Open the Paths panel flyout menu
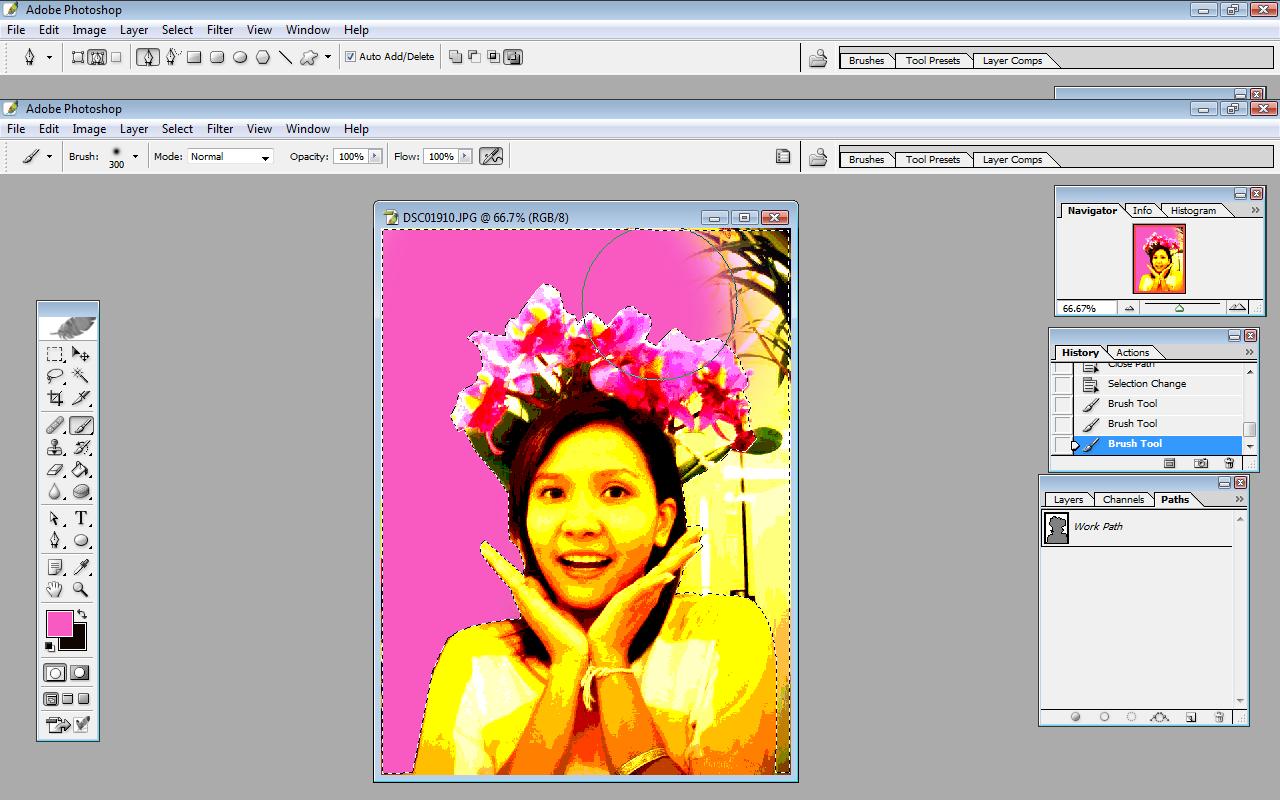This screenshot has width=1280, height=800. click(x=1239, y=499)
